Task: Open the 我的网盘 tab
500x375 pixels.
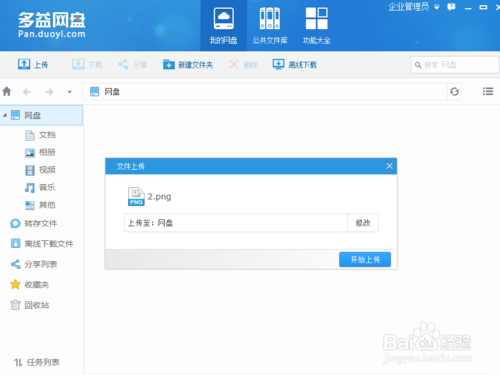Action: coord(223,26)
